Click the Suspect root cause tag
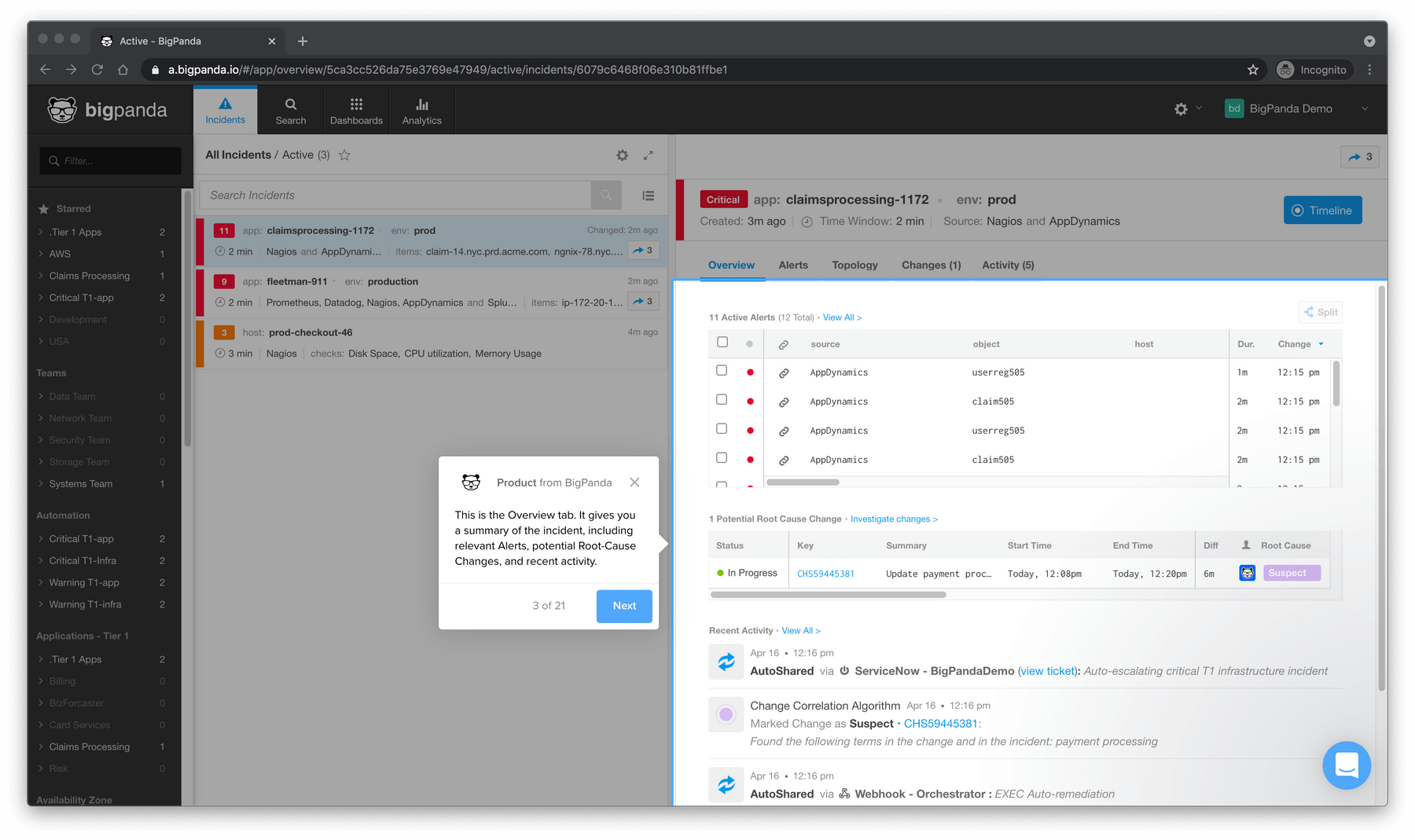This screenshot has height=840, width=1415. (1292, 573)
